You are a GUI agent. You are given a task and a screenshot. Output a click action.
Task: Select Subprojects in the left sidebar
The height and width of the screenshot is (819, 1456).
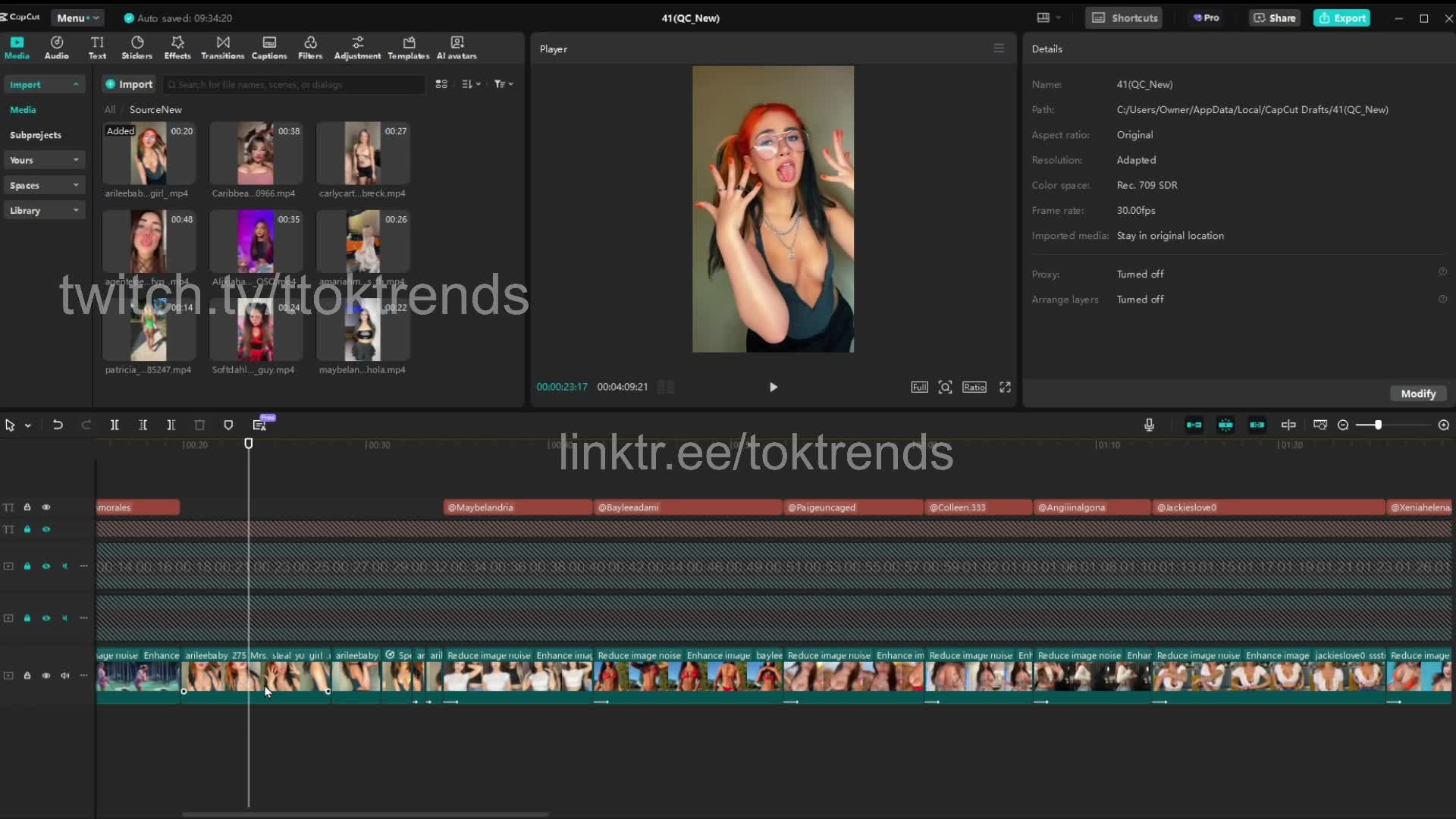[x=36, y=135]
